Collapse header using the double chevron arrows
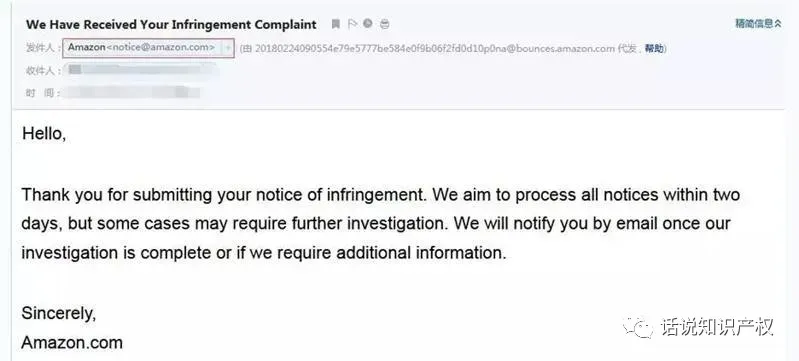 pos(778,23)
